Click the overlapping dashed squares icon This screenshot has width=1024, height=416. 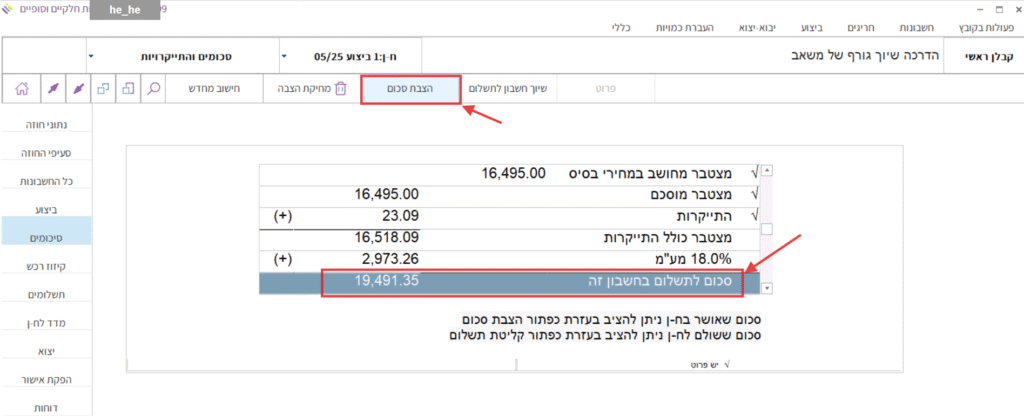click(x=103, y=88)
